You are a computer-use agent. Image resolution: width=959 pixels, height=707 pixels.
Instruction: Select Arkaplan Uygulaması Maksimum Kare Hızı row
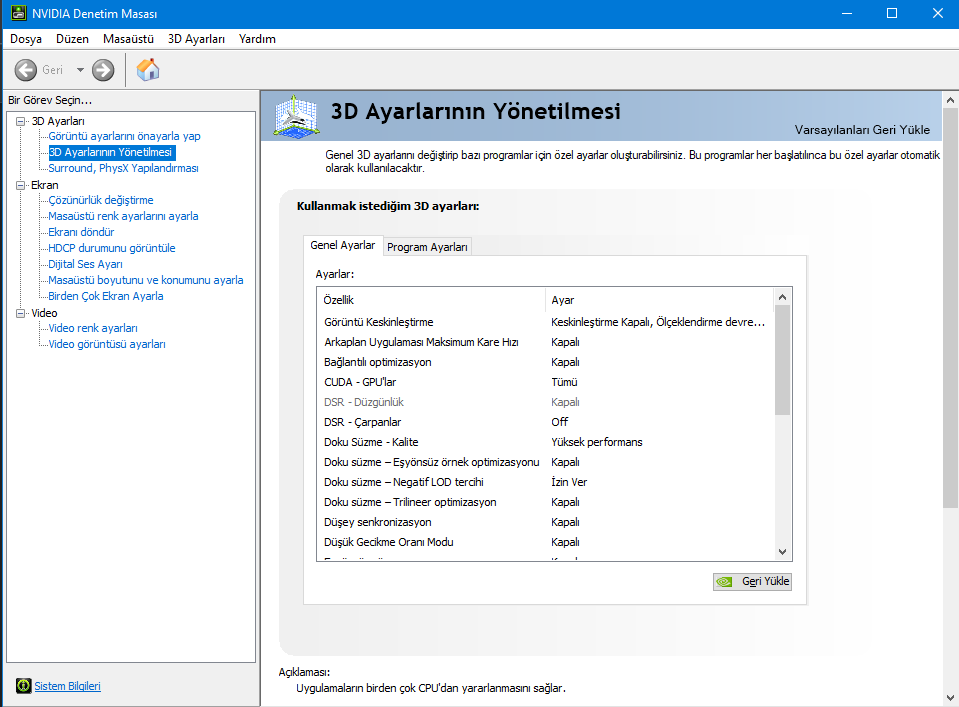545,342
